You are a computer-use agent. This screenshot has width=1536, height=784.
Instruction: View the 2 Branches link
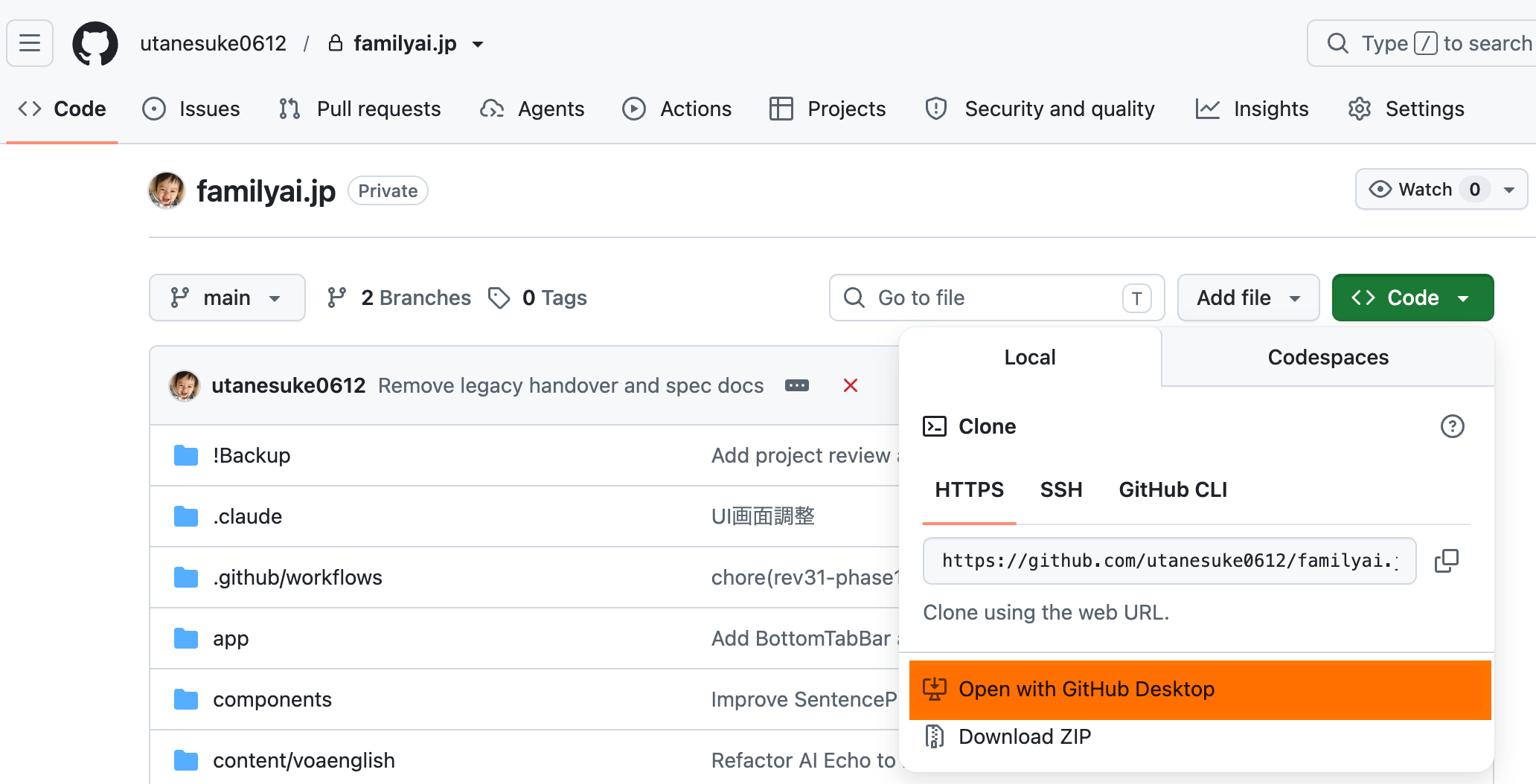(399, 298)
